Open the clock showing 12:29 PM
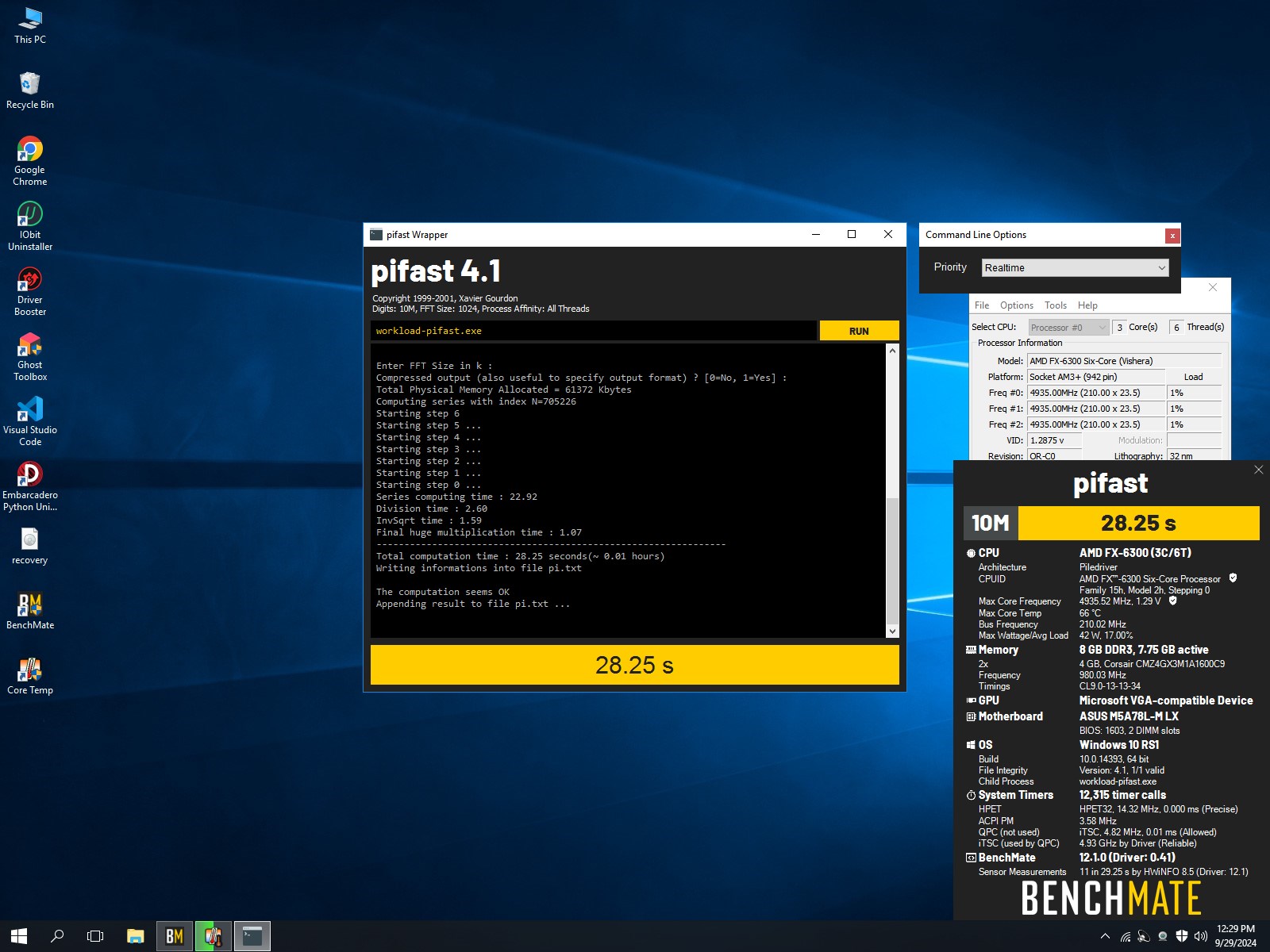 click(x=1236, y=936)
